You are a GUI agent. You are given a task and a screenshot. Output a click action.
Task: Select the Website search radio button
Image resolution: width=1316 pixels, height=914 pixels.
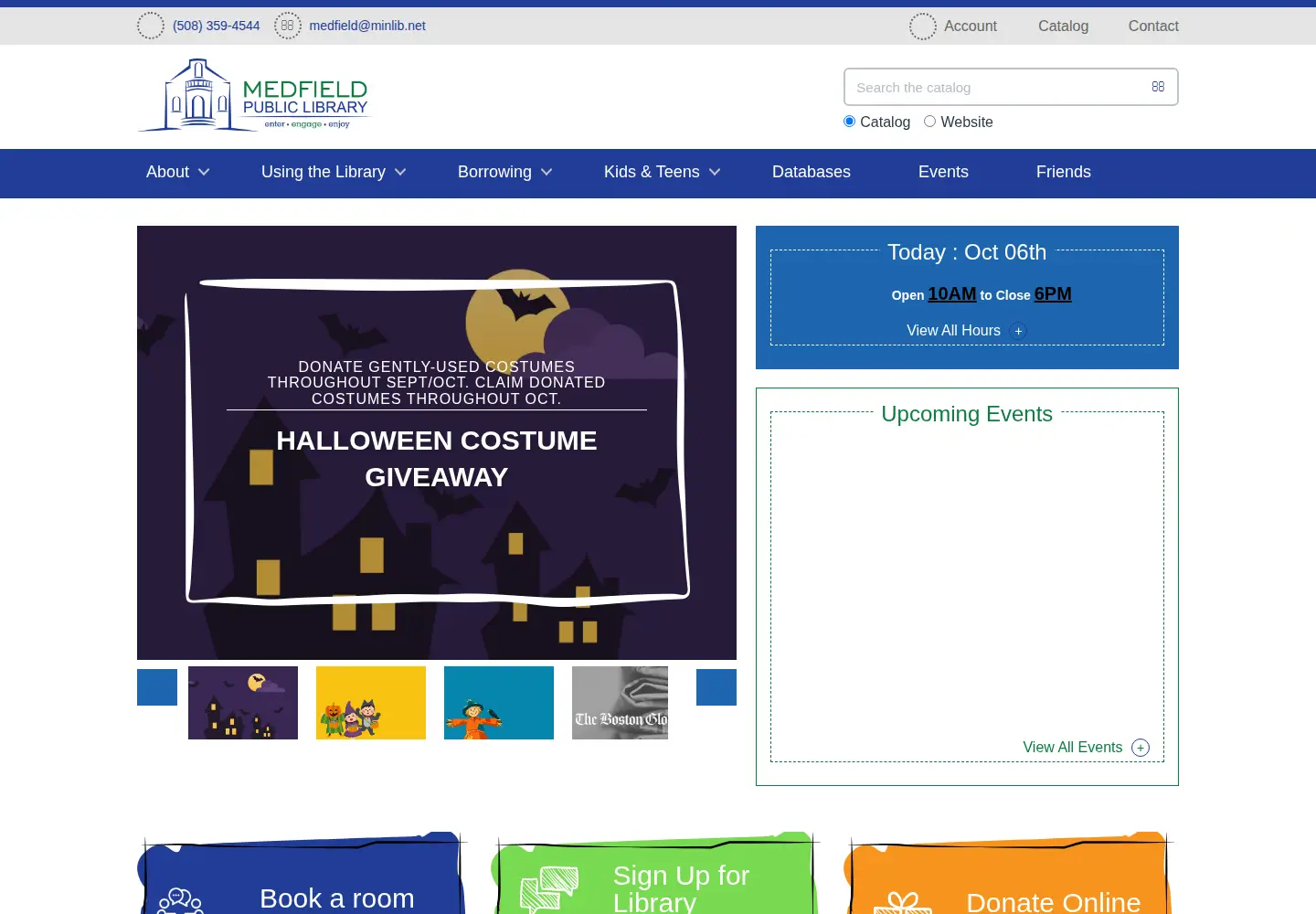click(x=930, y=122)
